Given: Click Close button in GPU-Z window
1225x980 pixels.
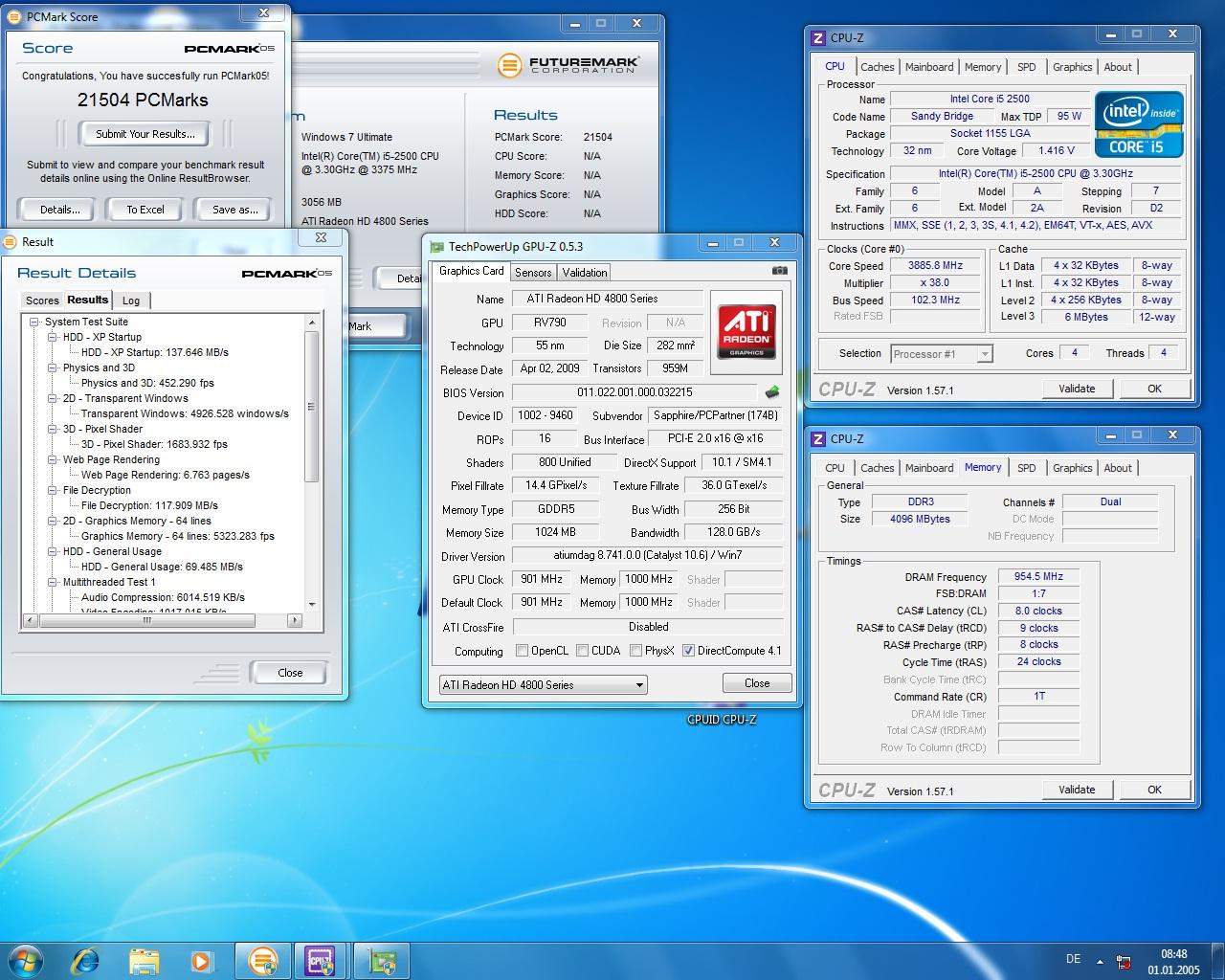Looking at the screenshot, I should [757, 683].
